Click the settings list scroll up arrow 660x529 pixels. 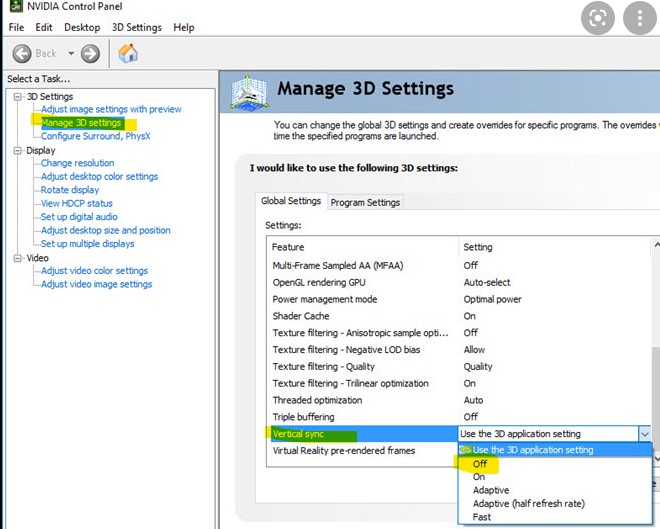coord(656,245)
